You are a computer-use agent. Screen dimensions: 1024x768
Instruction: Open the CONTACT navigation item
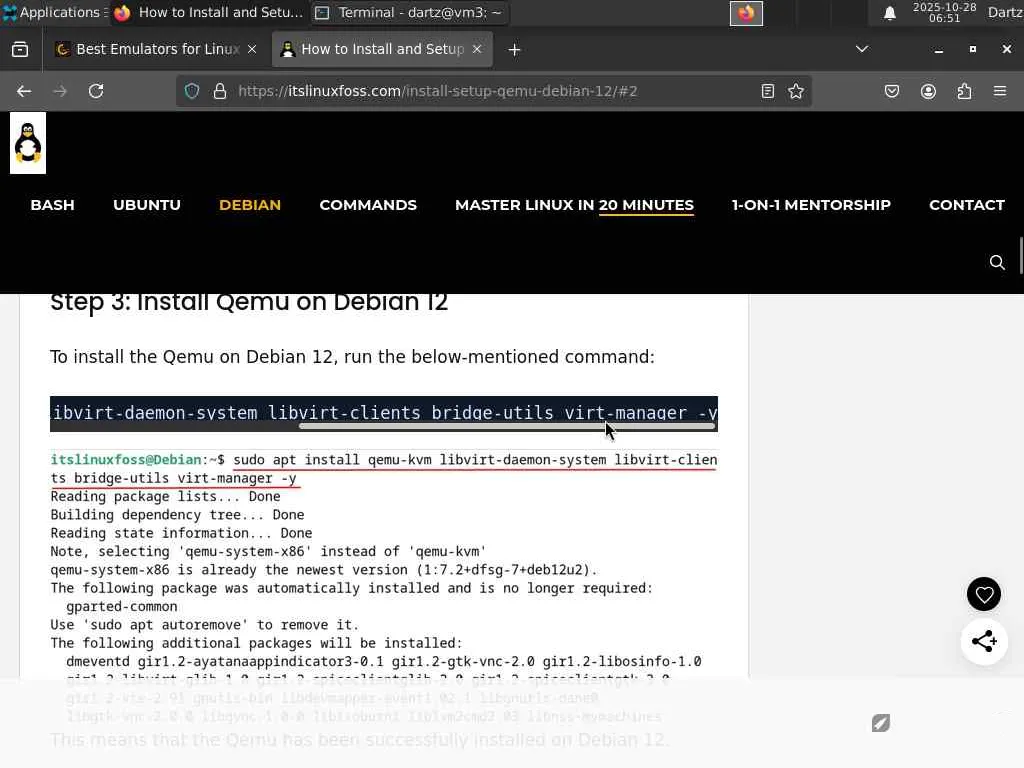pos(967,205)
